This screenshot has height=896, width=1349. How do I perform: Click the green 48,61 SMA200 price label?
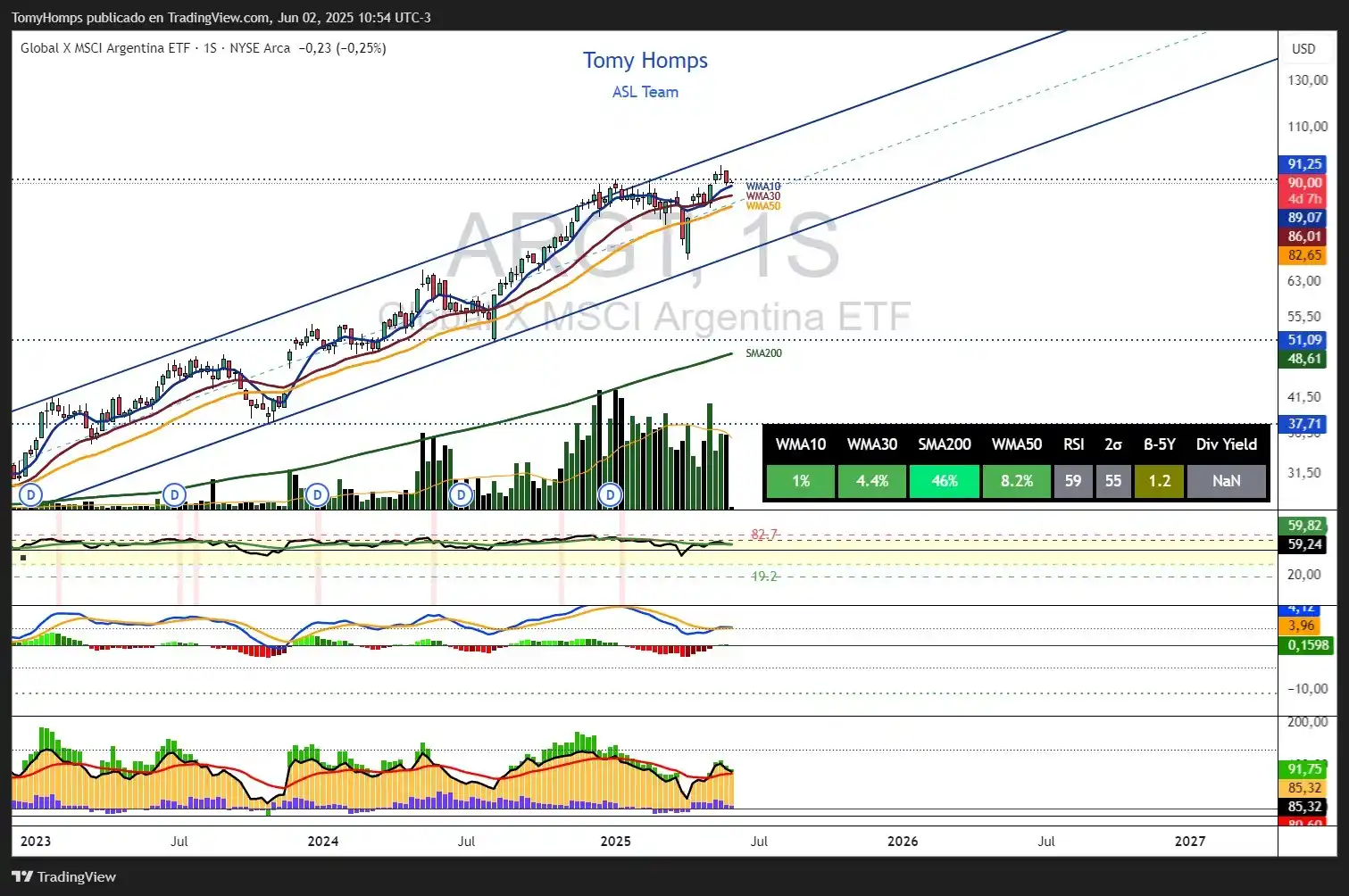(1303, 359)
